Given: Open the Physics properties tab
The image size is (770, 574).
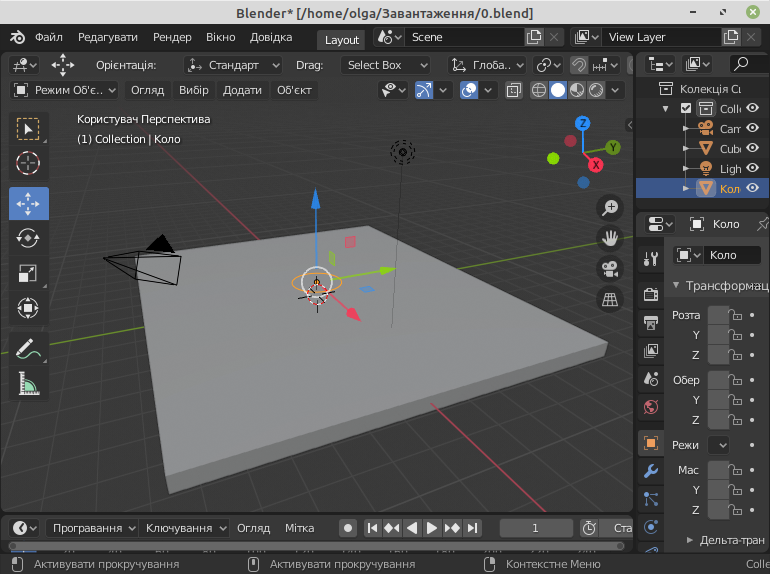Looking at the screenshot, I should tap(651, 527).
